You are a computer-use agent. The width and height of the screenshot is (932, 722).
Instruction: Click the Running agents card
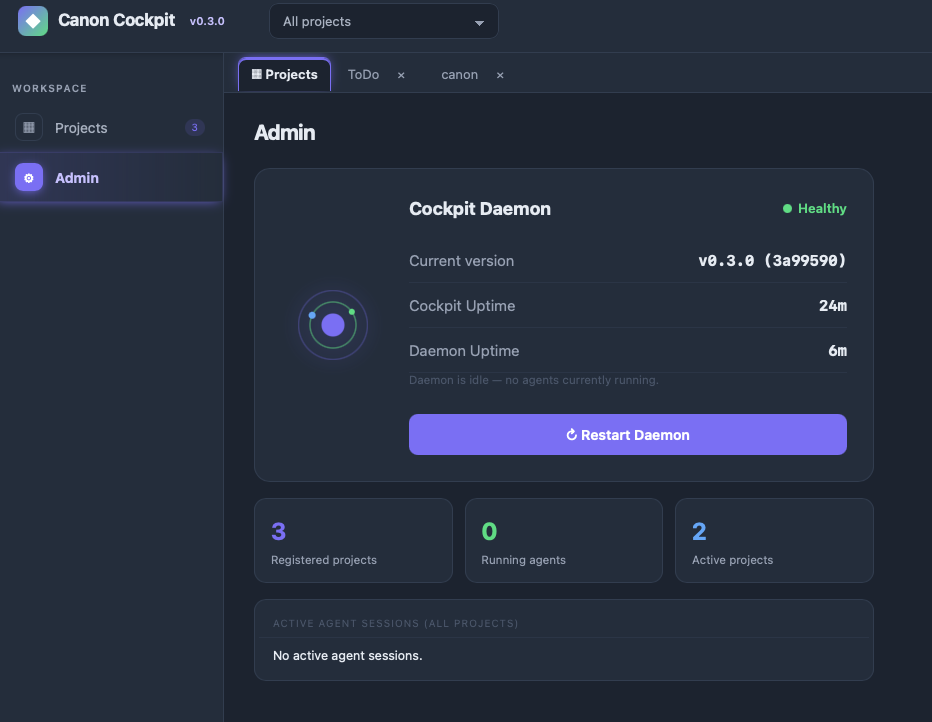pyautogui.click(x=563, y=540)
